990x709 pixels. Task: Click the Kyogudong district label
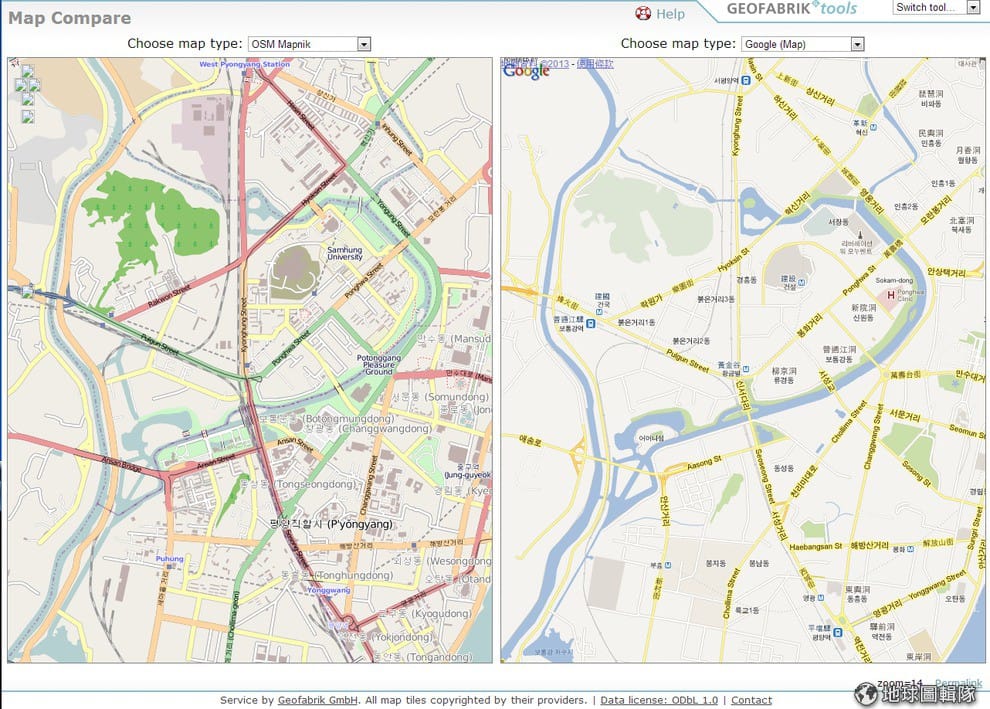(x=424, y=614)
